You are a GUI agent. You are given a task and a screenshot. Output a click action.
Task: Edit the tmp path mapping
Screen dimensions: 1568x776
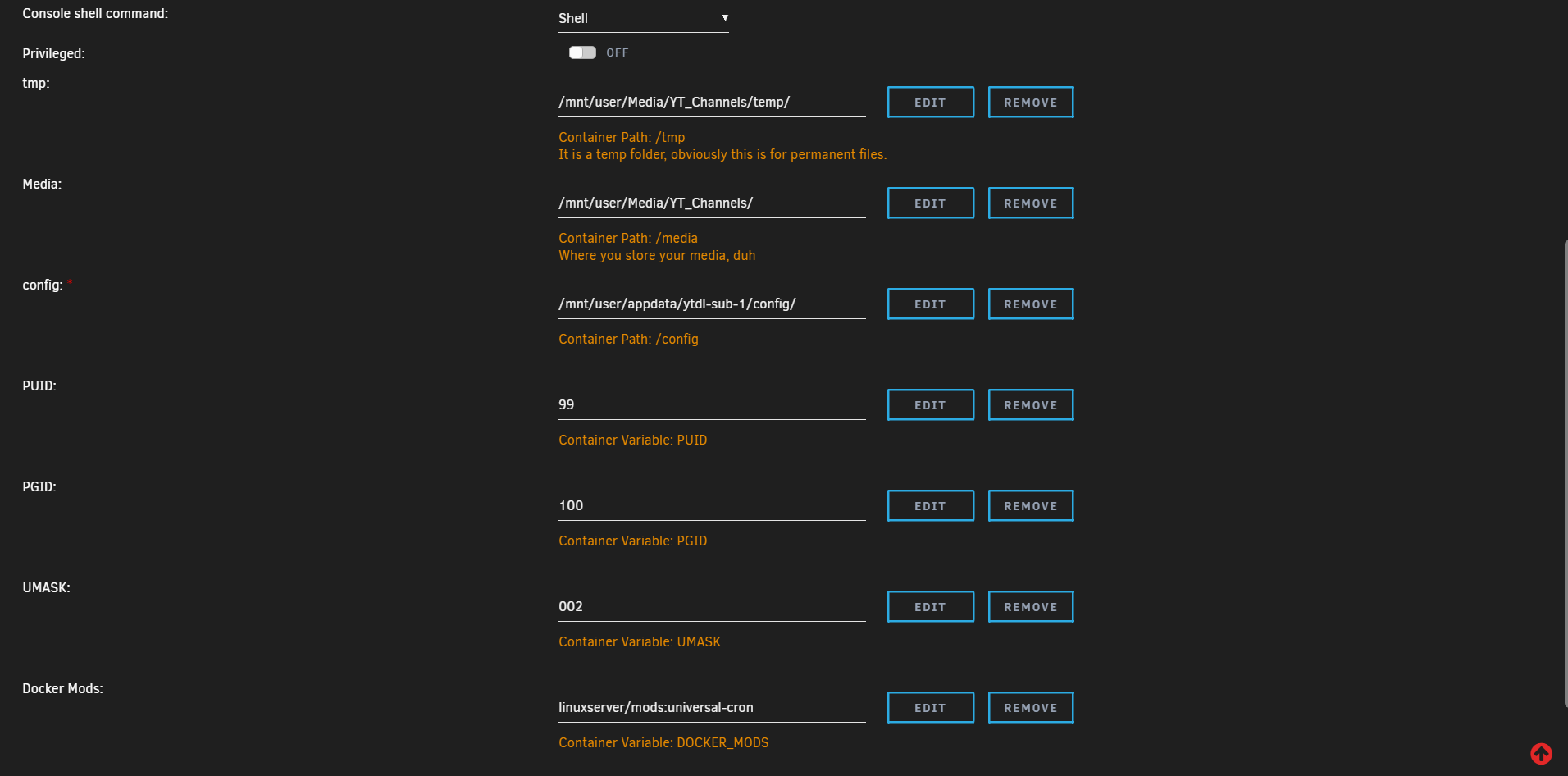click(x=930, y=102)
